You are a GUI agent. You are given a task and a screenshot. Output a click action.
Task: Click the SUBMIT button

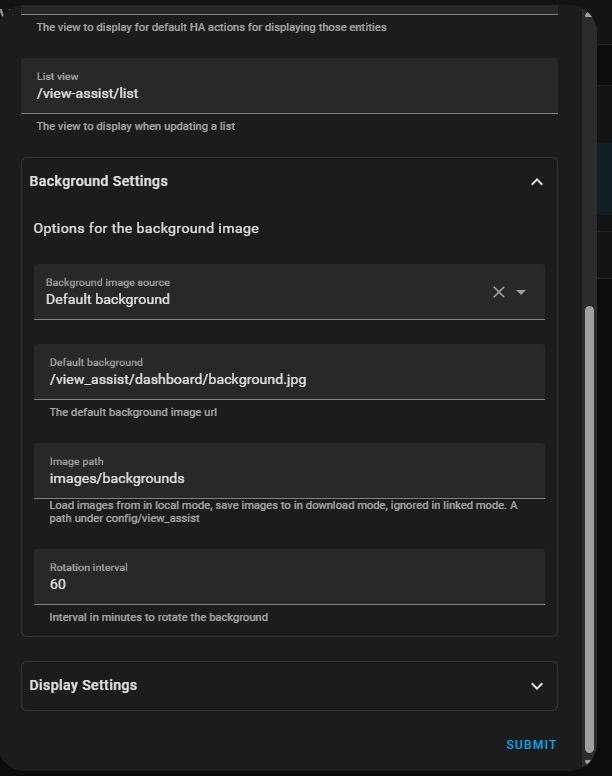point(531,744)
